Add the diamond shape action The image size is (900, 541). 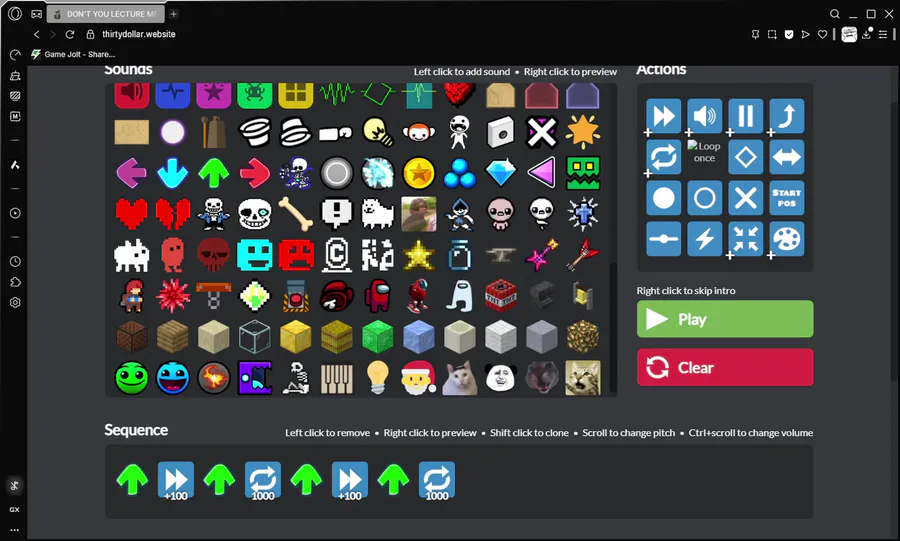[746, 157]
